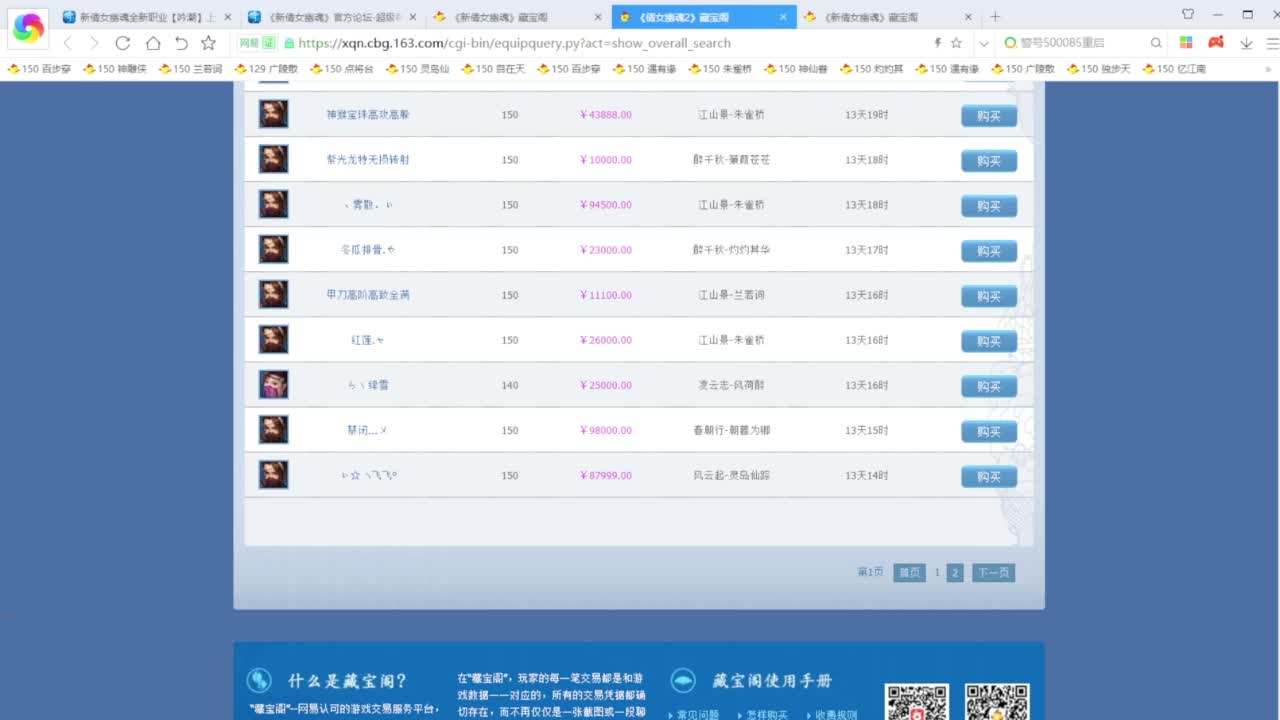The width and height of the screenshot is (1280, 720).
Task: Click 购买 for the 红莲 item
Action: [x=988, y=340]
